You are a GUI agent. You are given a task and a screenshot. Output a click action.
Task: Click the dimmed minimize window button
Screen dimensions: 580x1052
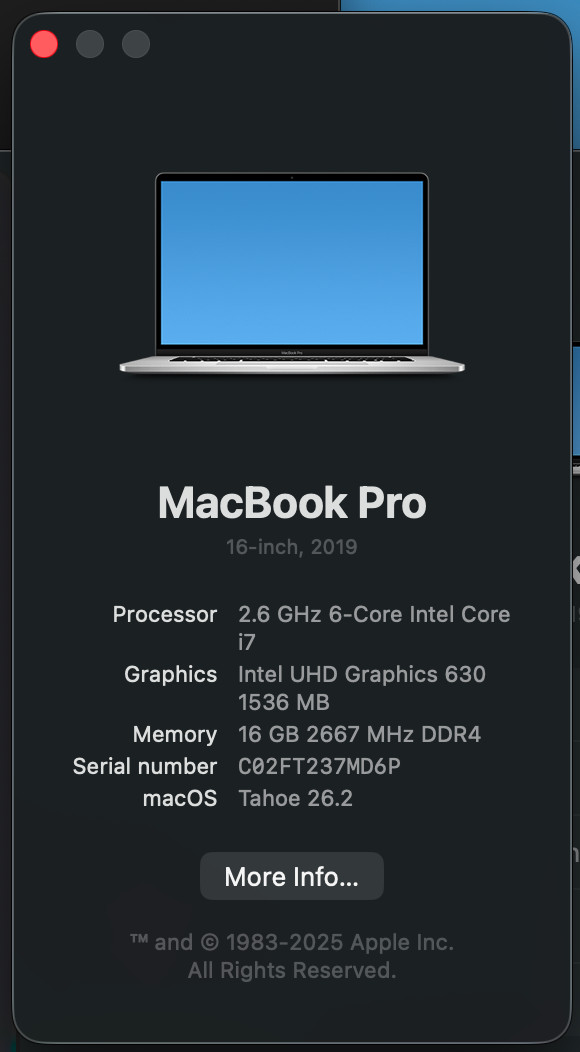(90, 44)
